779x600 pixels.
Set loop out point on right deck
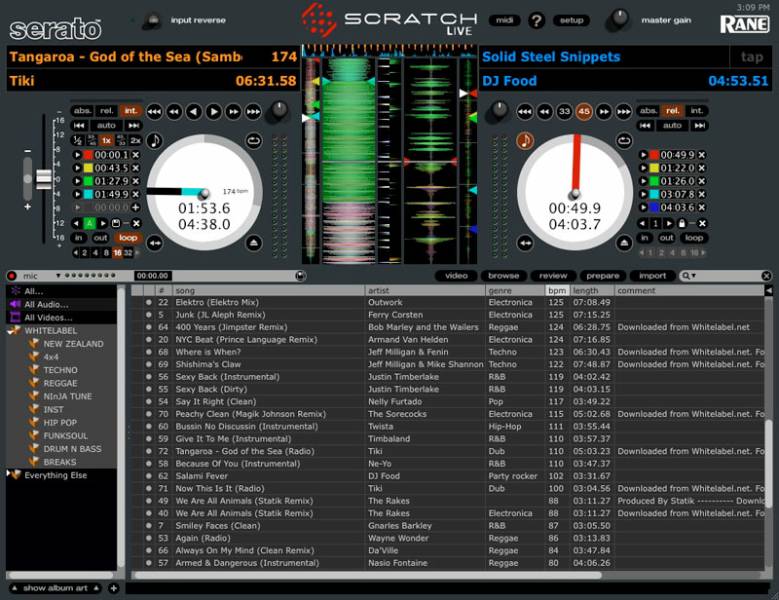(666, 238)
